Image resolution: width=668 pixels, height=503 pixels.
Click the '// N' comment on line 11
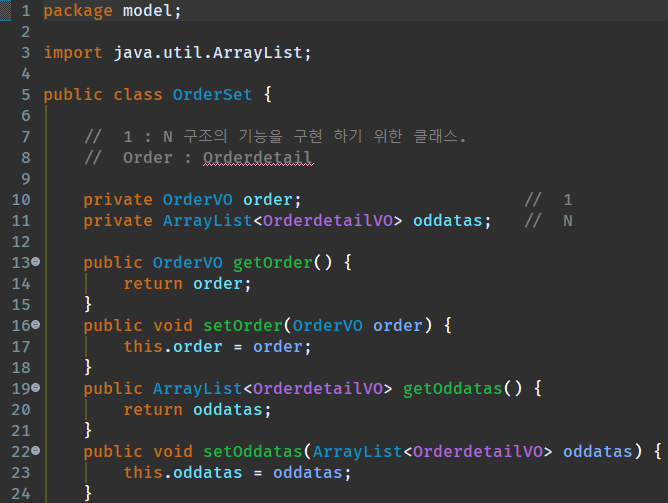click(x=549, y=221)
